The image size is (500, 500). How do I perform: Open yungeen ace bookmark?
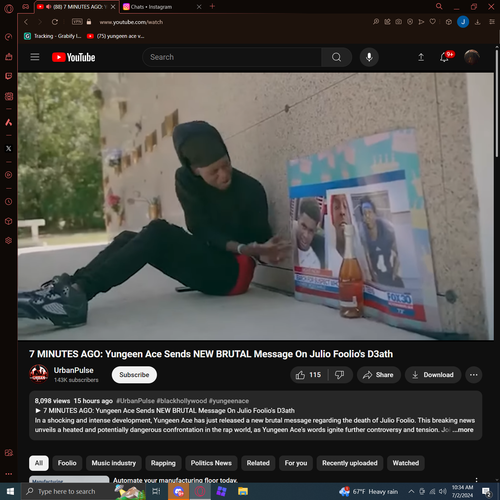point(115,36)
